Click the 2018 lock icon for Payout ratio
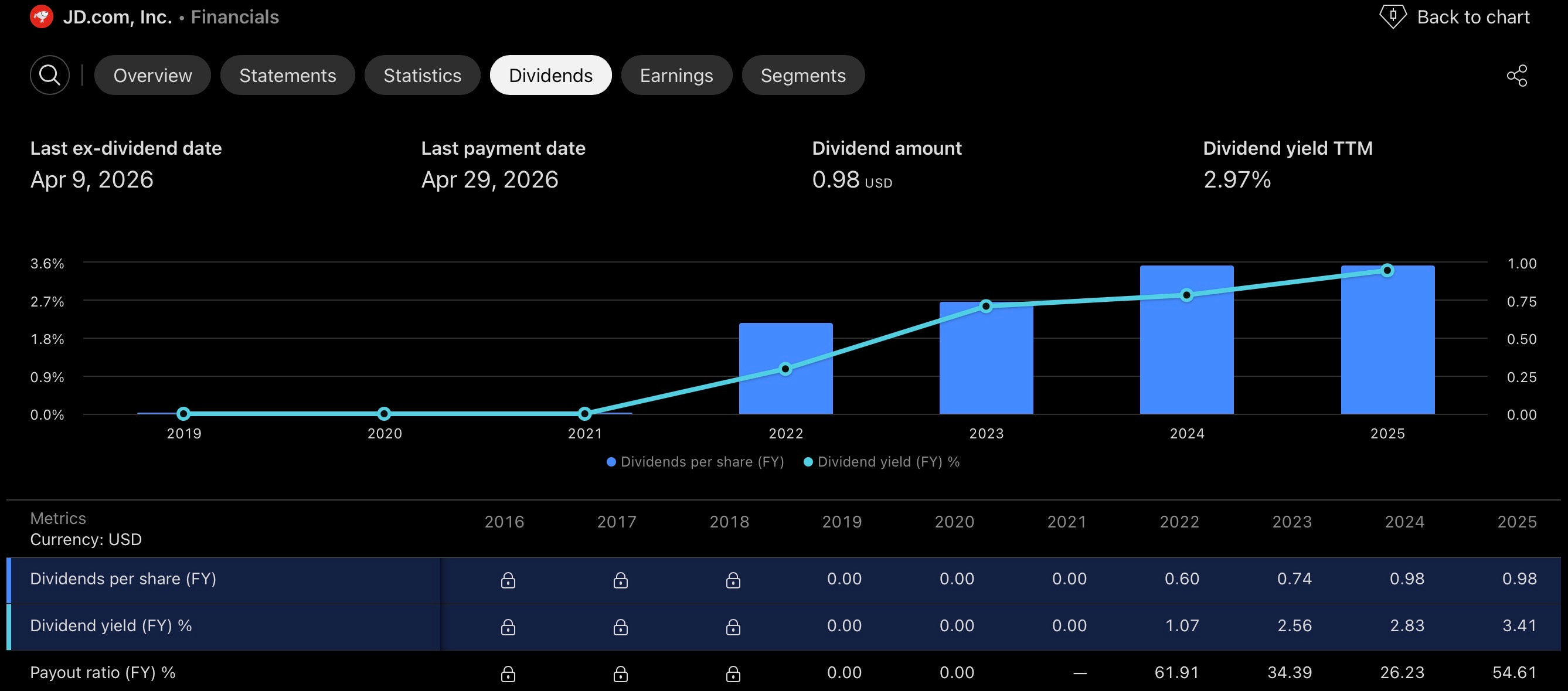 point(733,673)
